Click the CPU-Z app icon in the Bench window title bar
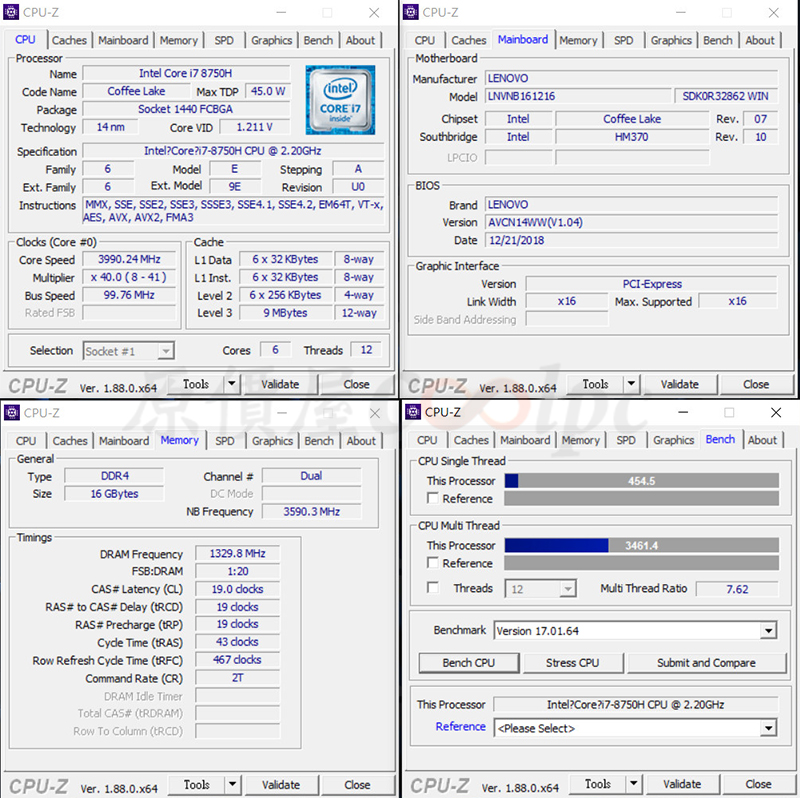800x798 pixels. click(x=413, y=412)
